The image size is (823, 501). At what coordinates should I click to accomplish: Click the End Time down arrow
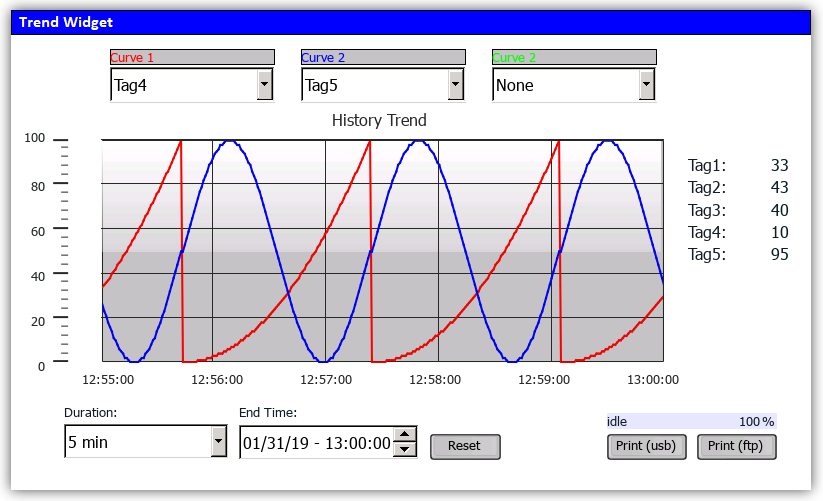pos(404,450)
